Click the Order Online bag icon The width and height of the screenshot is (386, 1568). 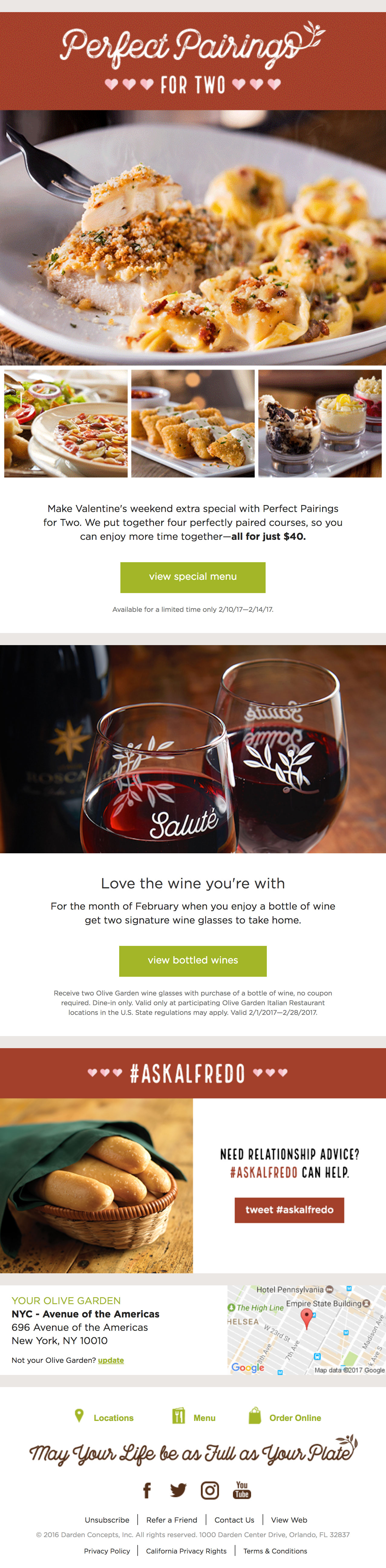click(x=254, y=1415)
